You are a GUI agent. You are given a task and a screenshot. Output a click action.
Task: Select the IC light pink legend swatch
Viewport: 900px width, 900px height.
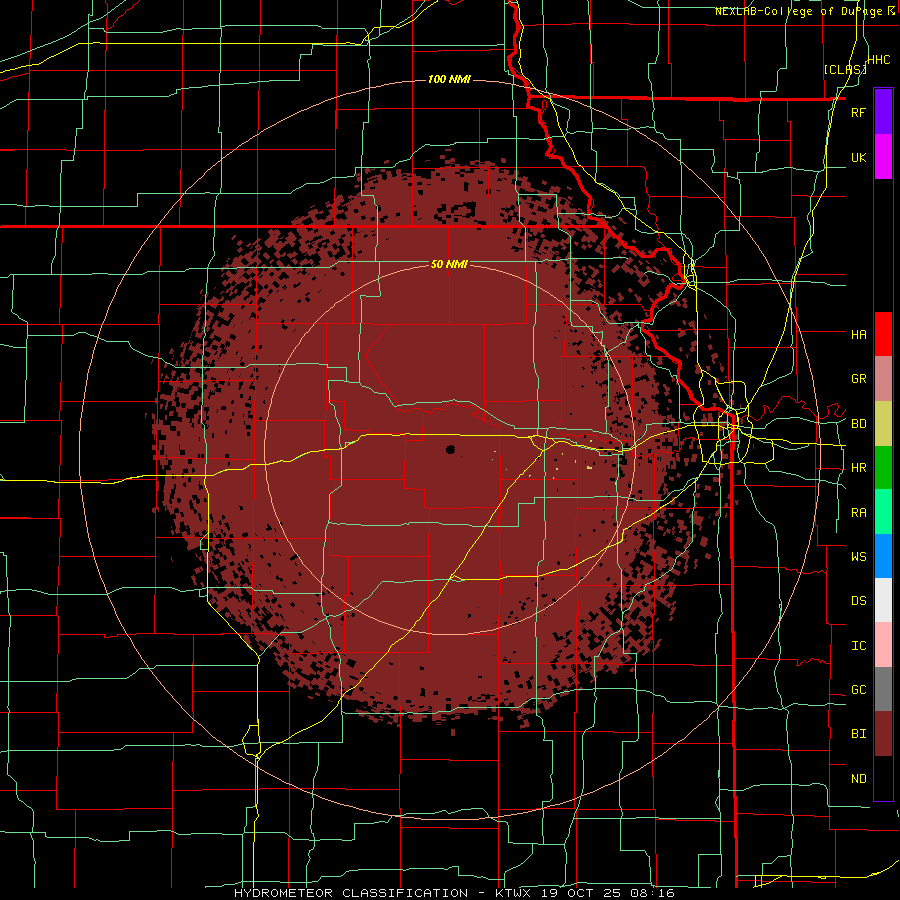point(883,645)
